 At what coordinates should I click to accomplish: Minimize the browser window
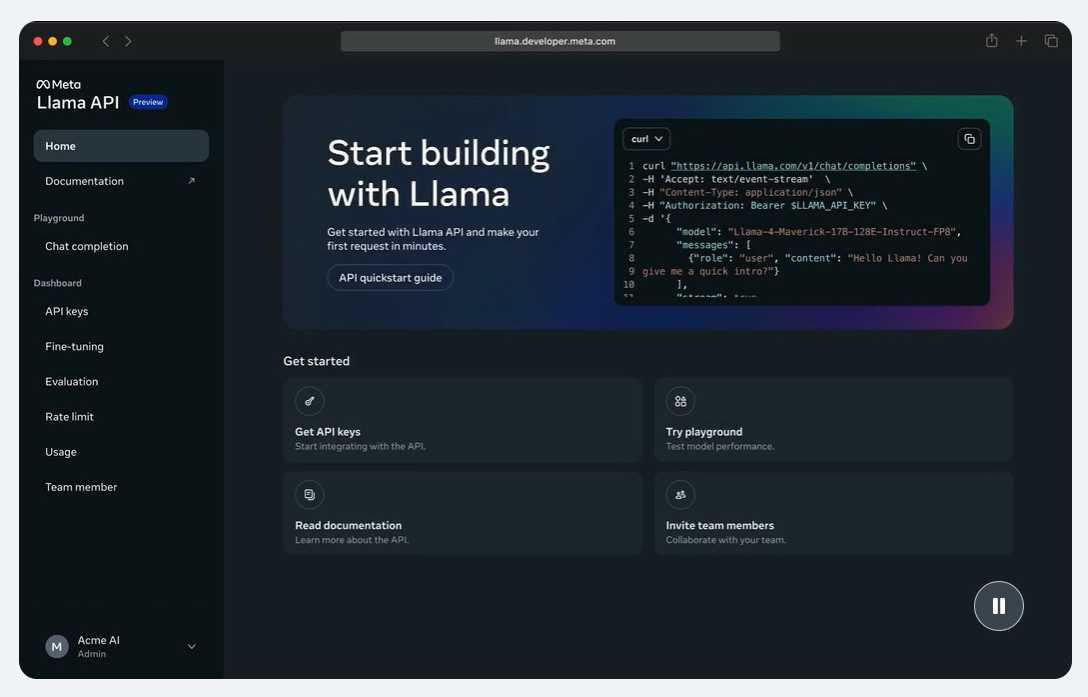click(52, 41)
